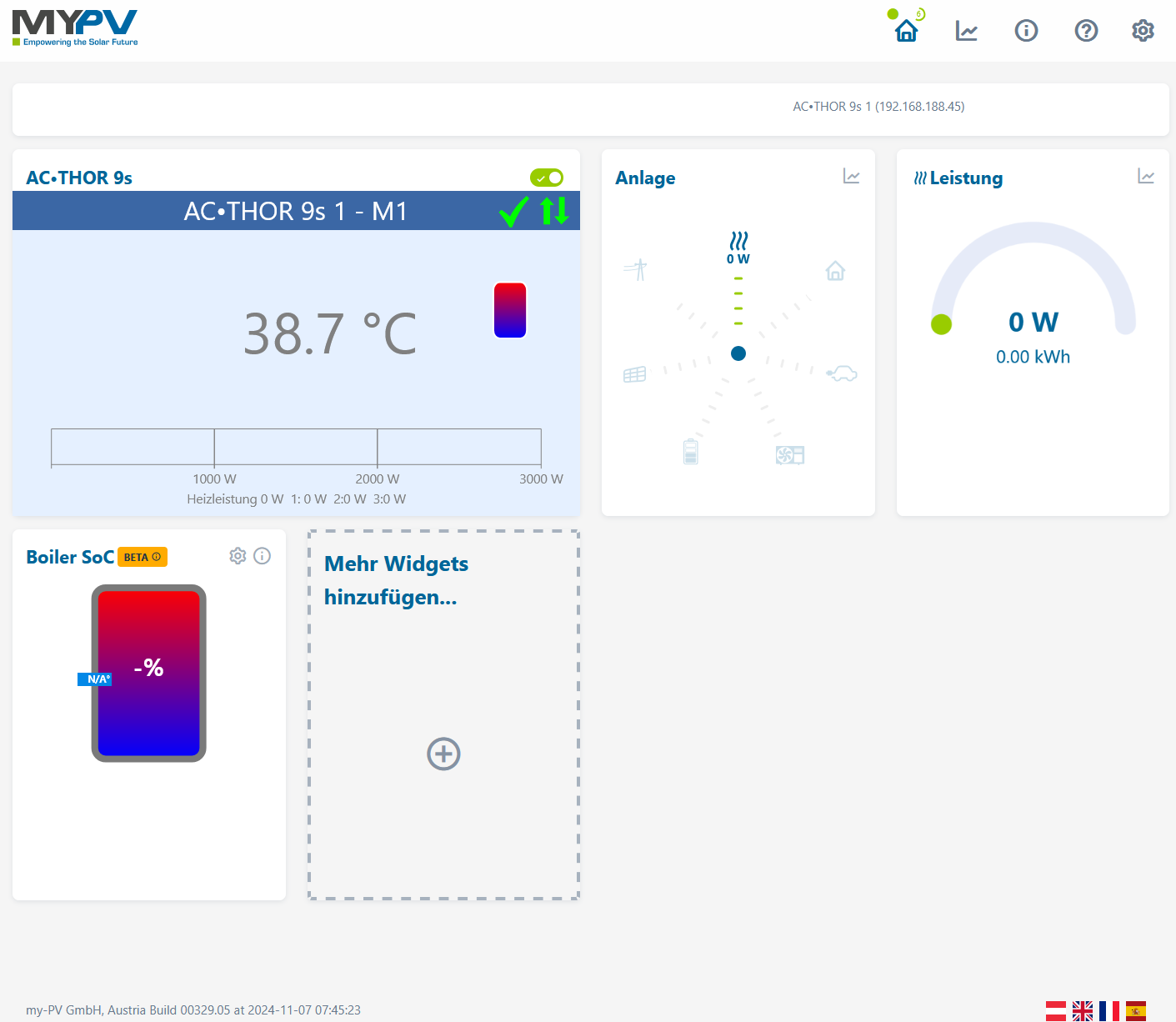Click the Heizleistung 0 W status line
This screenshot has width=1176, height=1022.
[x=296, y=499]
